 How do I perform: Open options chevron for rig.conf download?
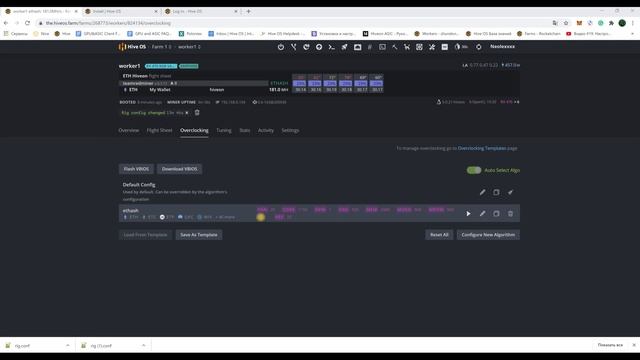click(x=68, y=345)
